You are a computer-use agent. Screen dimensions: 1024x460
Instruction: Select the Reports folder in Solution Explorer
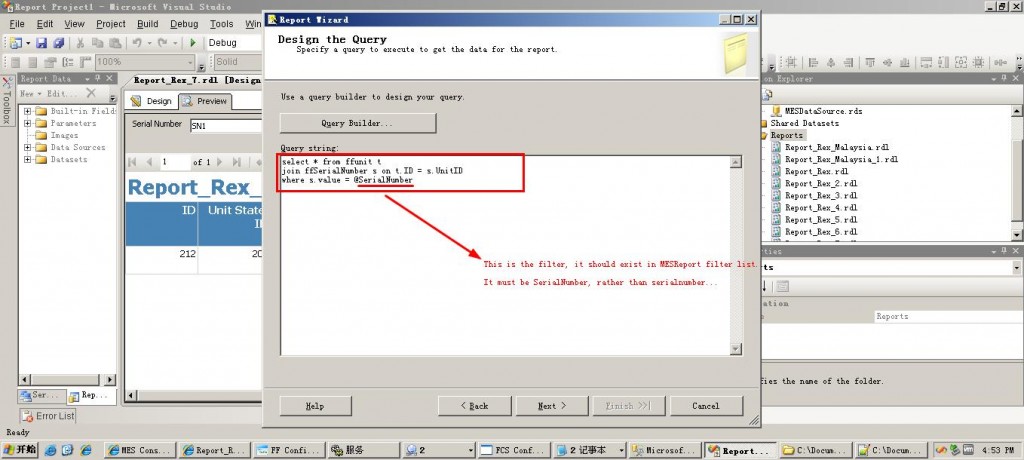787,135
